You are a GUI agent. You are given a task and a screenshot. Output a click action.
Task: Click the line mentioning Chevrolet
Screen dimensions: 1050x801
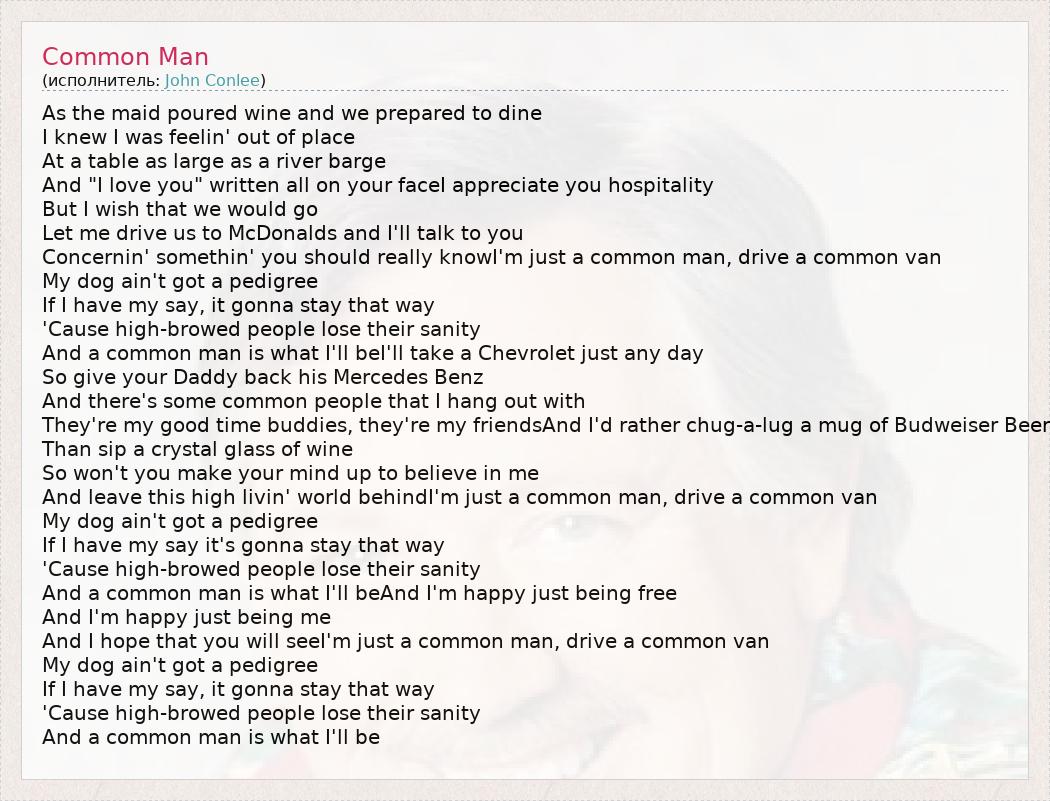(x=372, y=353)
